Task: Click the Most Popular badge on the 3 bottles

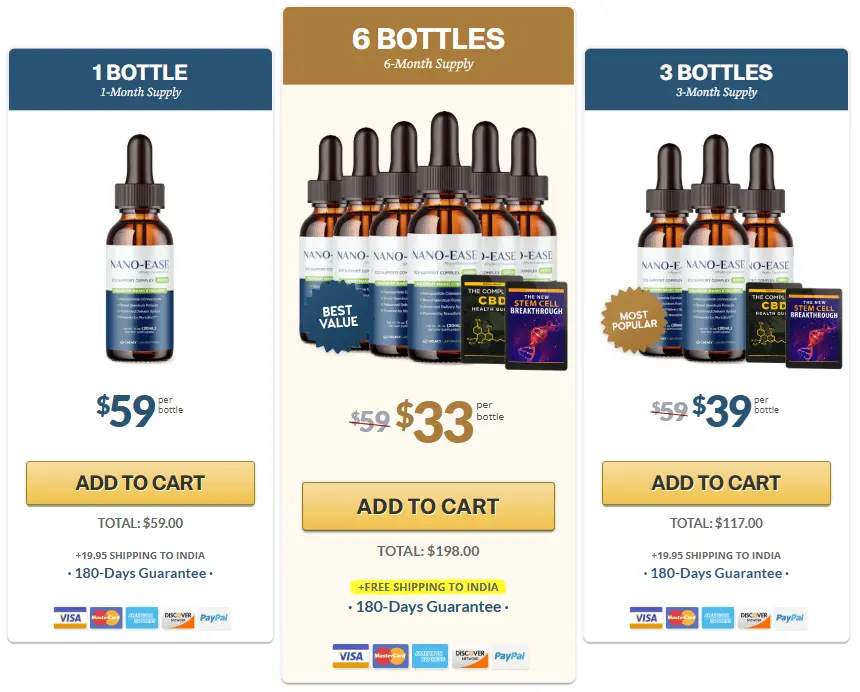Action: pos(634,320)
